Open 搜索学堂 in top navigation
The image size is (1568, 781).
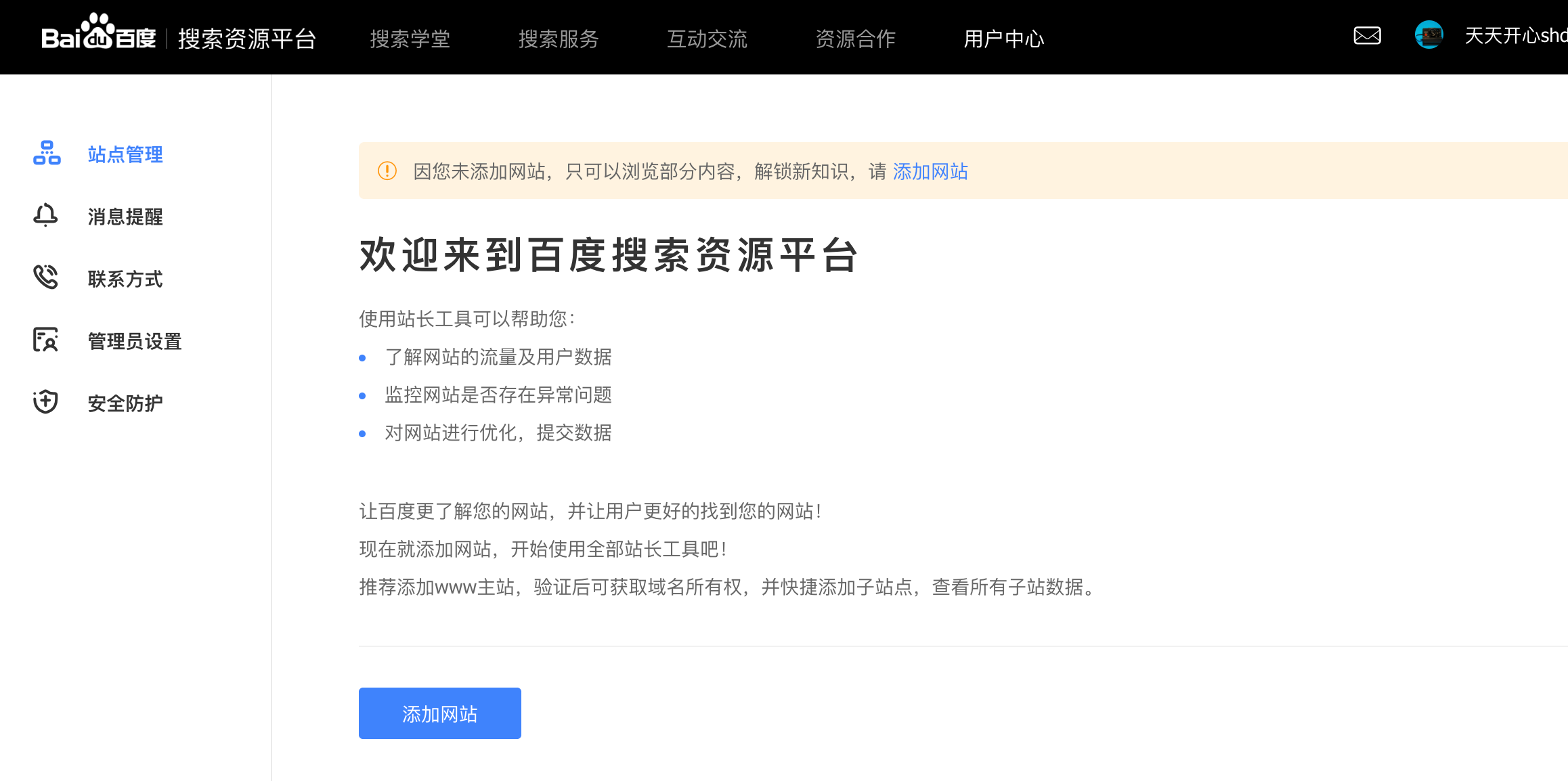click(410, 39)
